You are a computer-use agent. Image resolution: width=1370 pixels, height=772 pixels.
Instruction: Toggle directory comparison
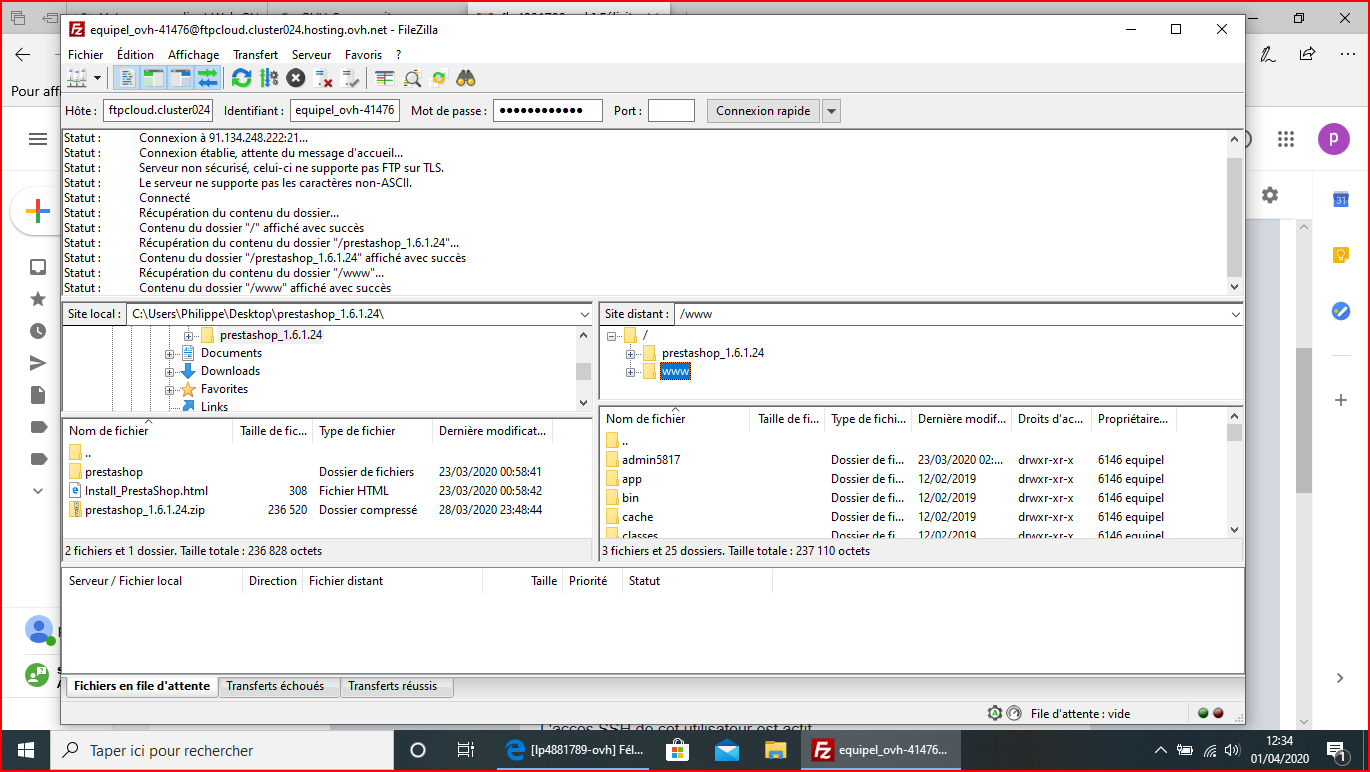(412, 78)
